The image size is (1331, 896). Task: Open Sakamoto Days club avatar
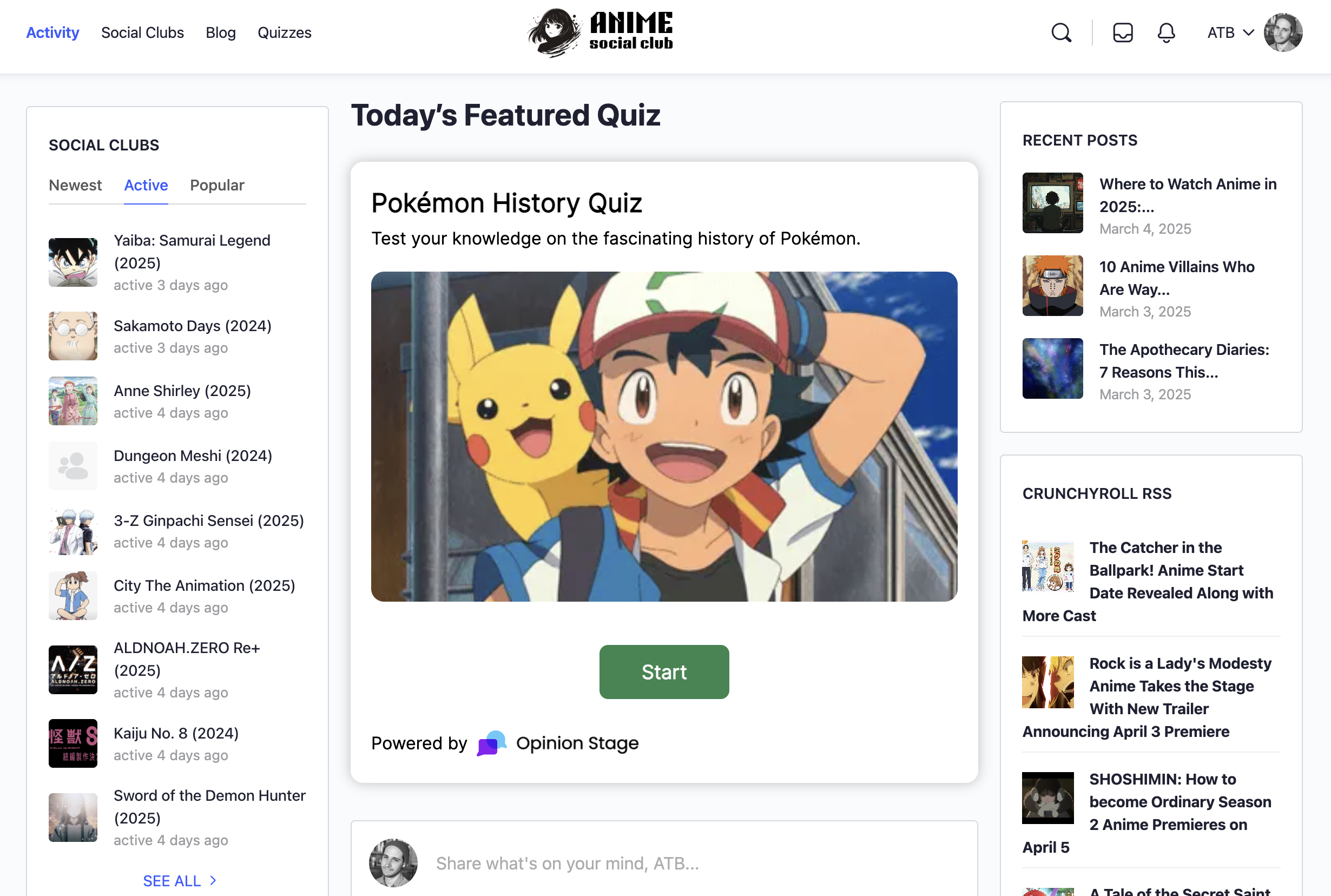[x=73, y=336]
